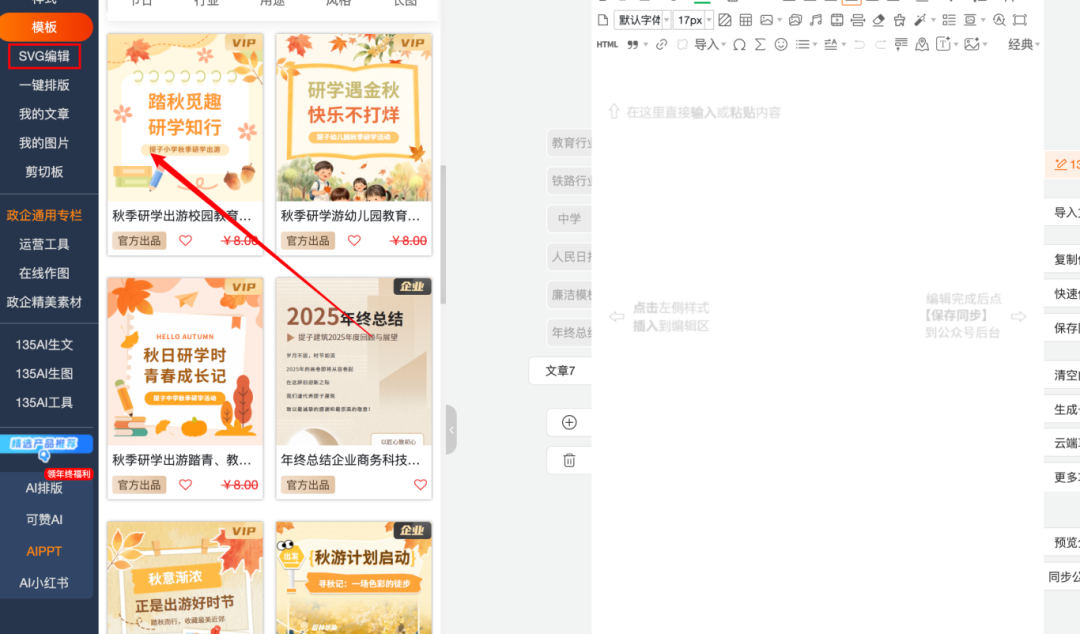Toggle favorite heart on 秋季研学游幼儿园教育 template
This screenshot has width=1080, height=634.
pos(354,240)
